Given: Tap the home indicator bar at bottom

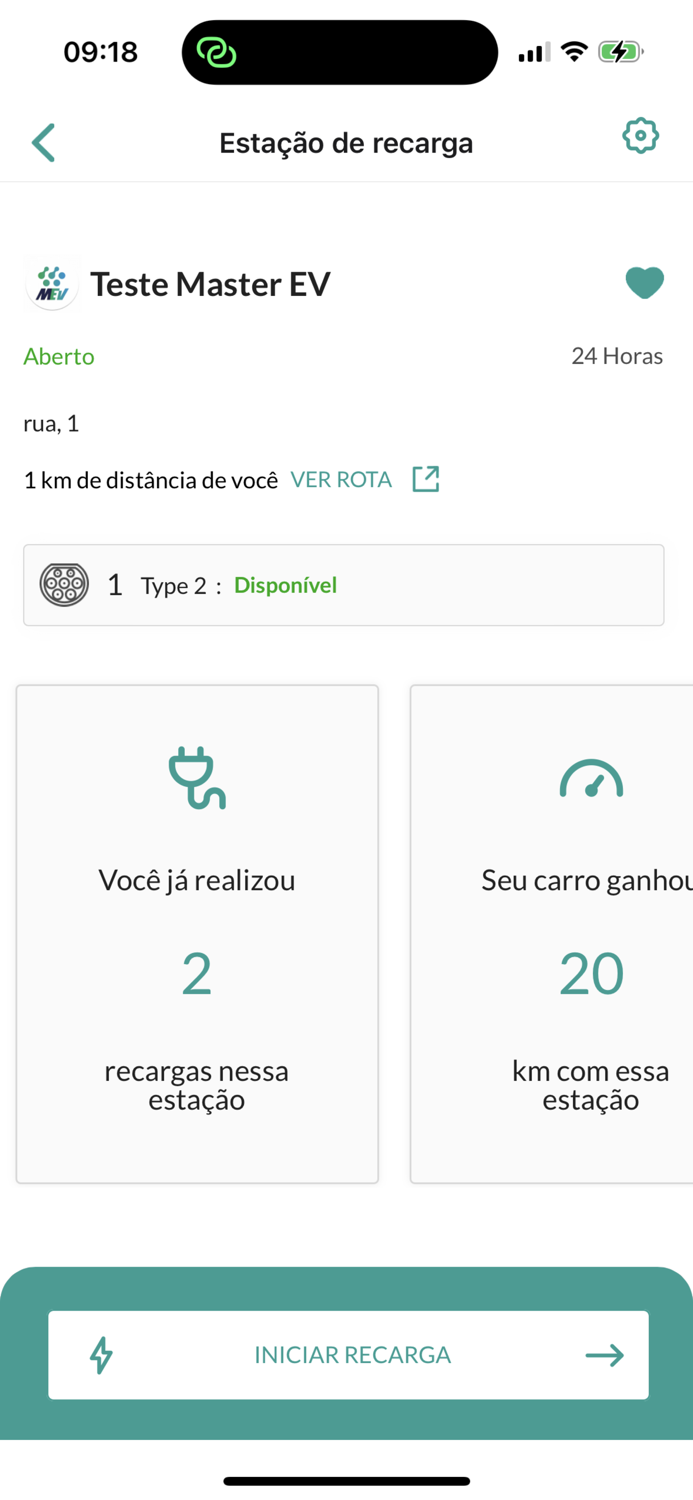Looking at the screenshot, I should click(x=346, y=1481).
